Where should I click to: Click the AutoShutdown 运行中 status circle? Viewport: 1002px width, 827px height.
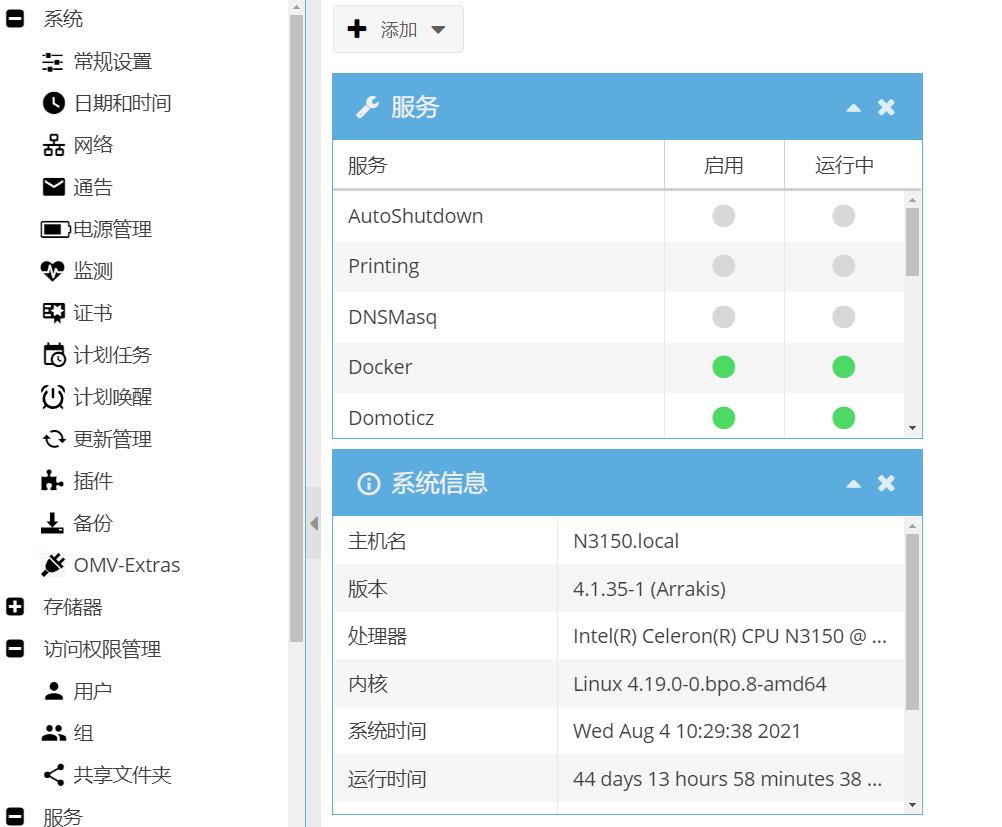[843, 216]
